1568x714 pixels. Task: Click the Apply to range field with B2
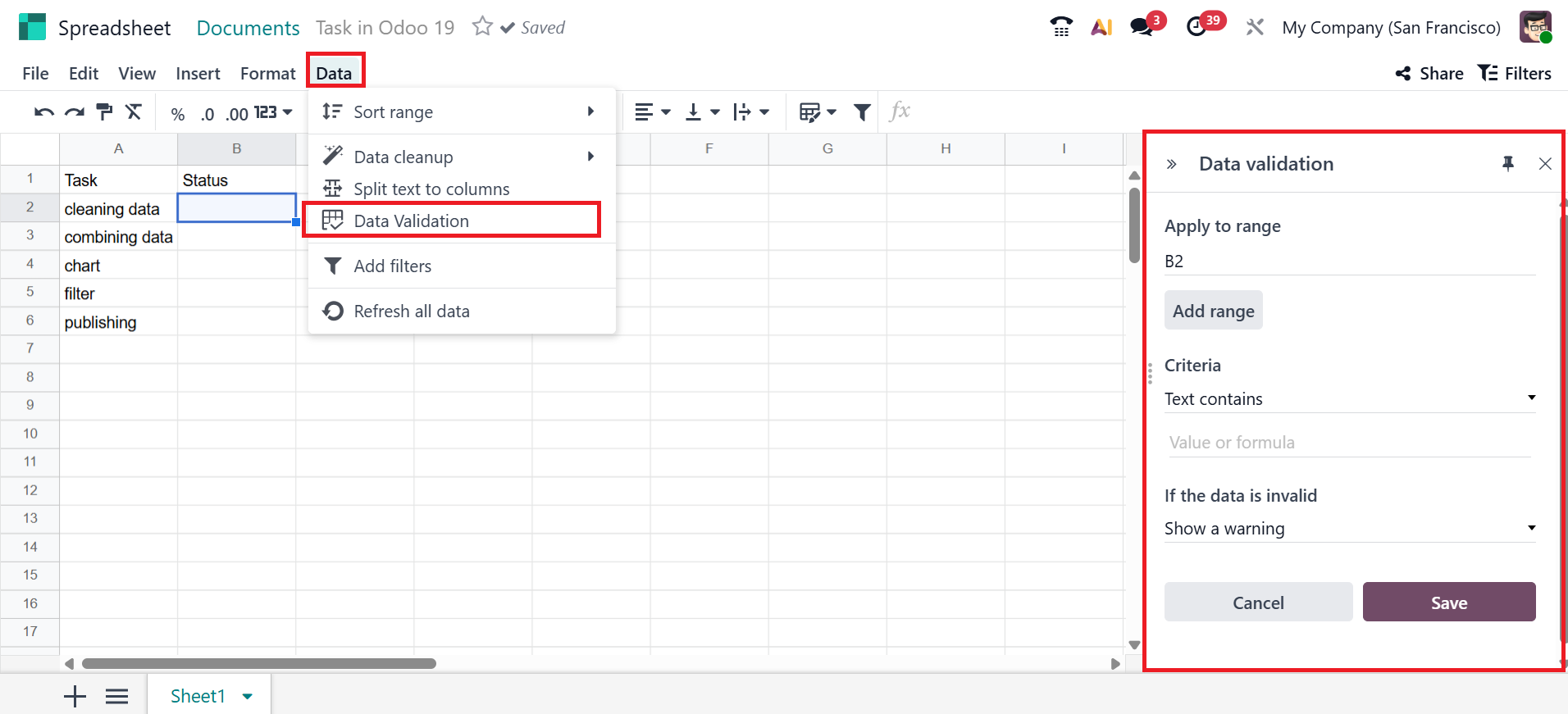[x=1350, y=261]
